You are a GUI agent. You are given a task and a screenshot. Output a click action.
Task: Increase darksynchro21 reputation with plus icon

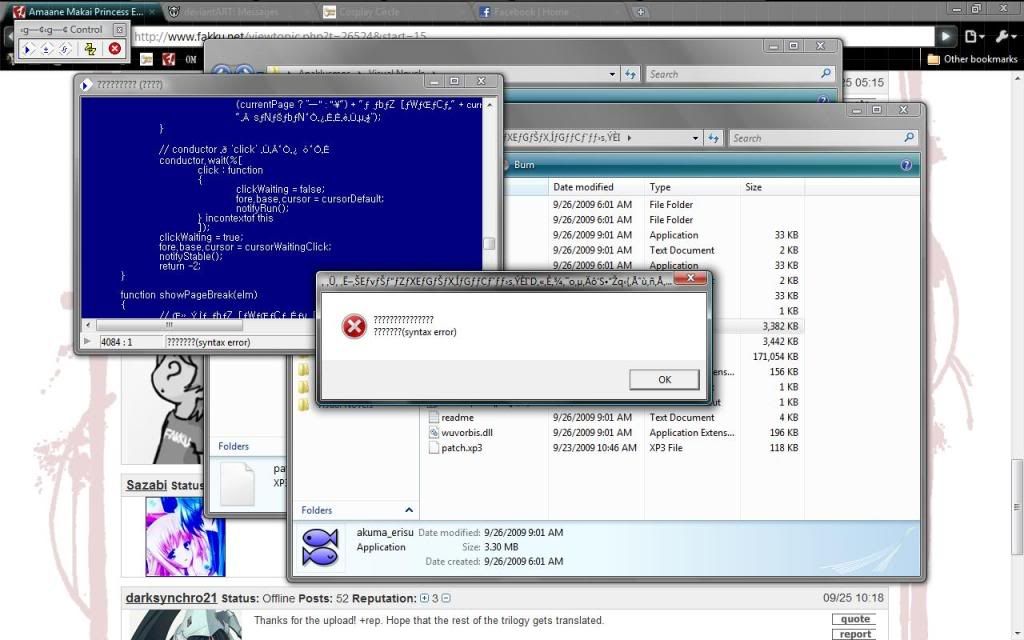(424, 598)
